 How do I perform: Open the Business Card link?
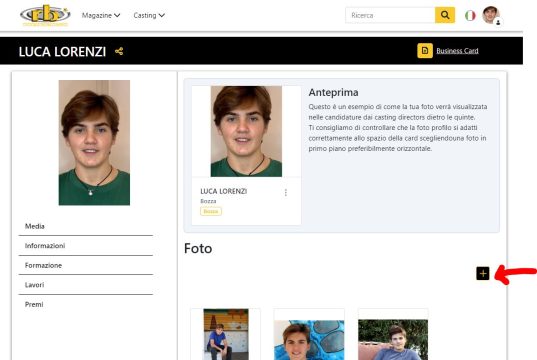[457, 51]
